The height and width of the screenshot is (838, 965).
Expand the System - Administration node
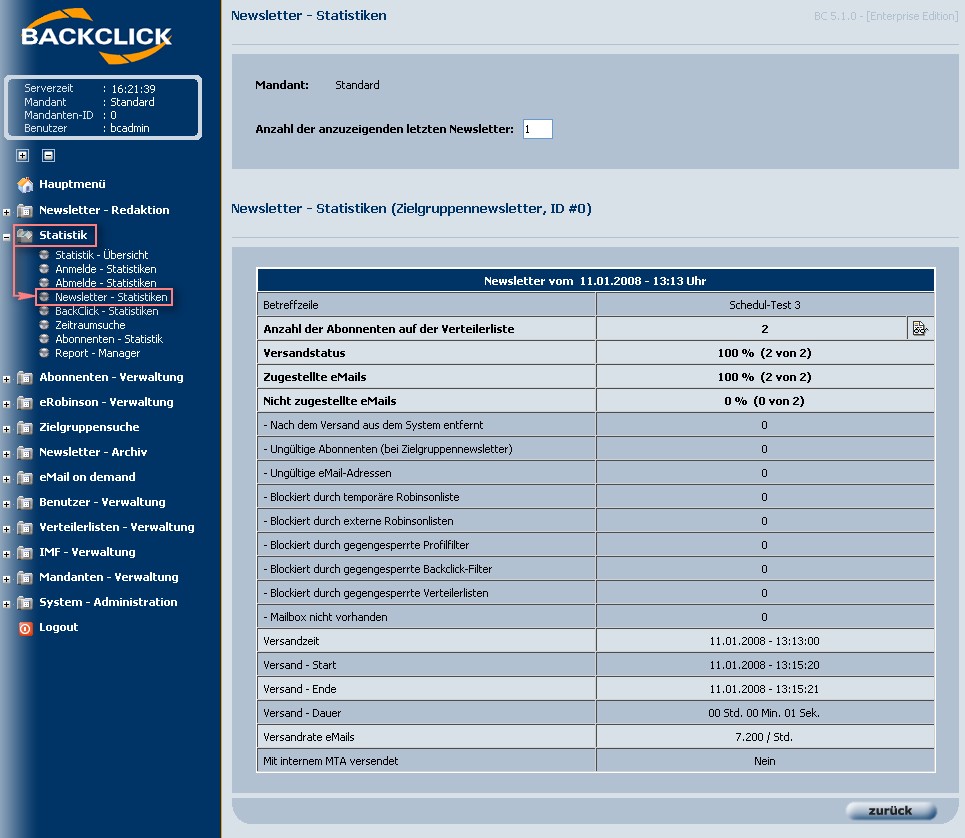[6, 604]
